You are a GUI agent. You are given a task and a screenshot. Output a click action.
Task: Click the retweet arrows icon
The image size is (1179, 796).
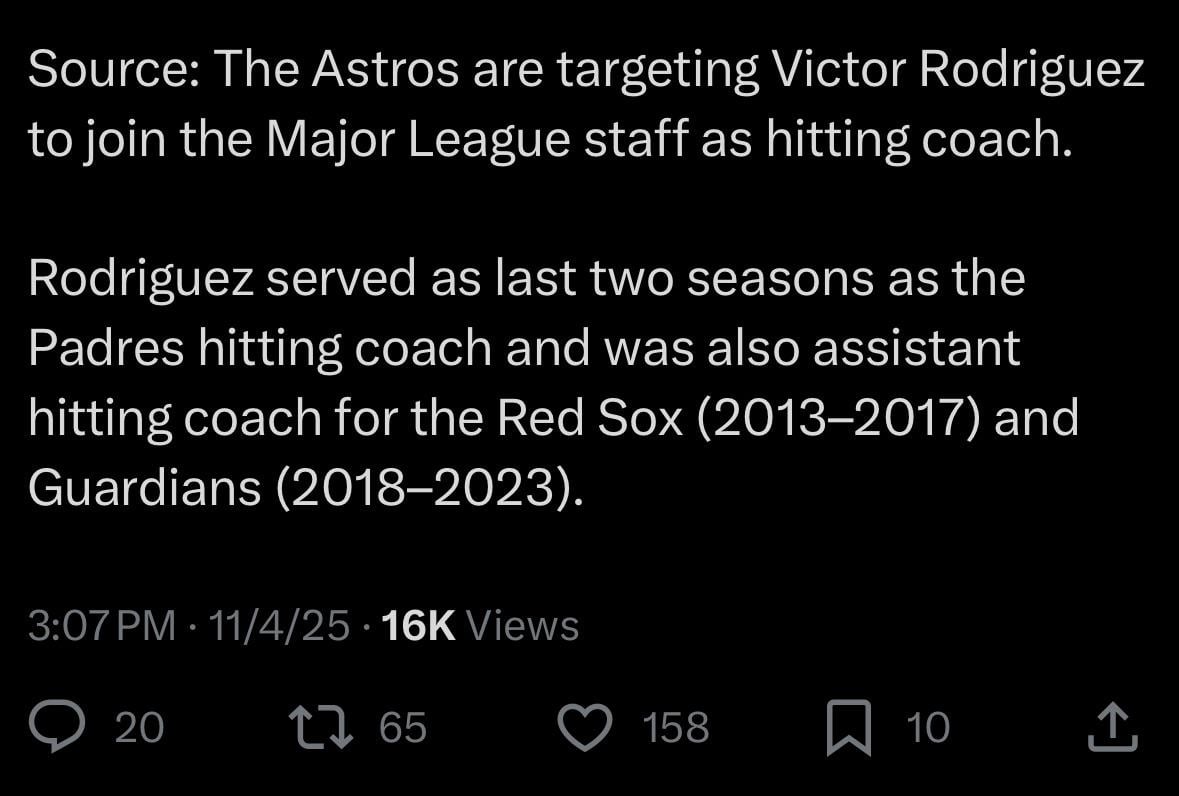tap(321, 727)
